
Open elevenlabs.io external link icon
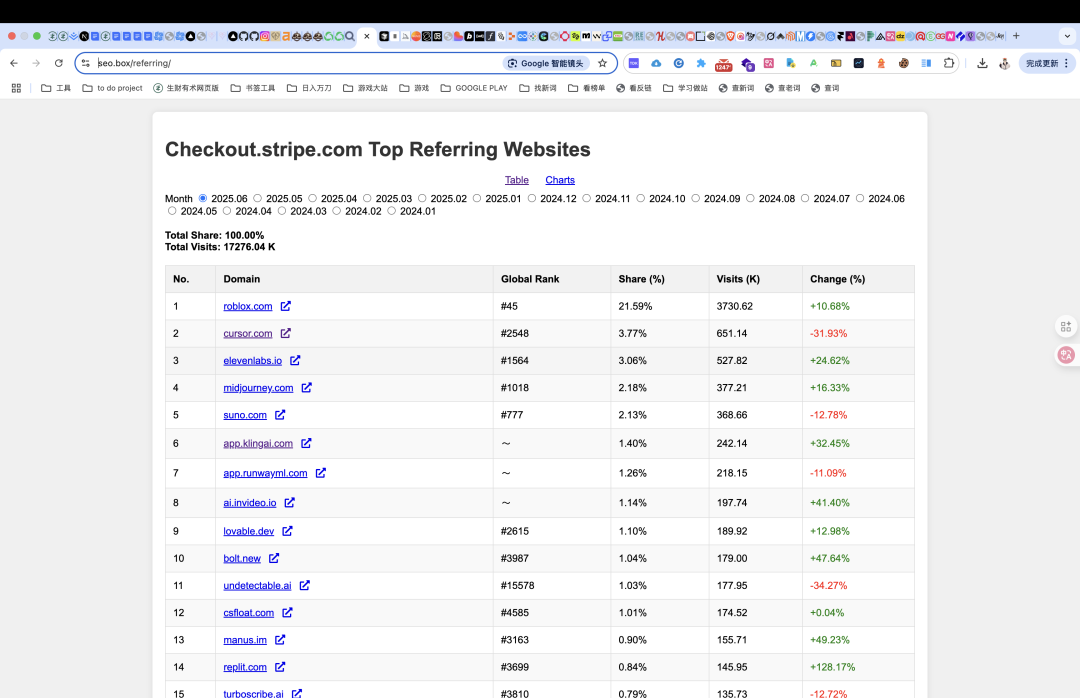[295, 360]
